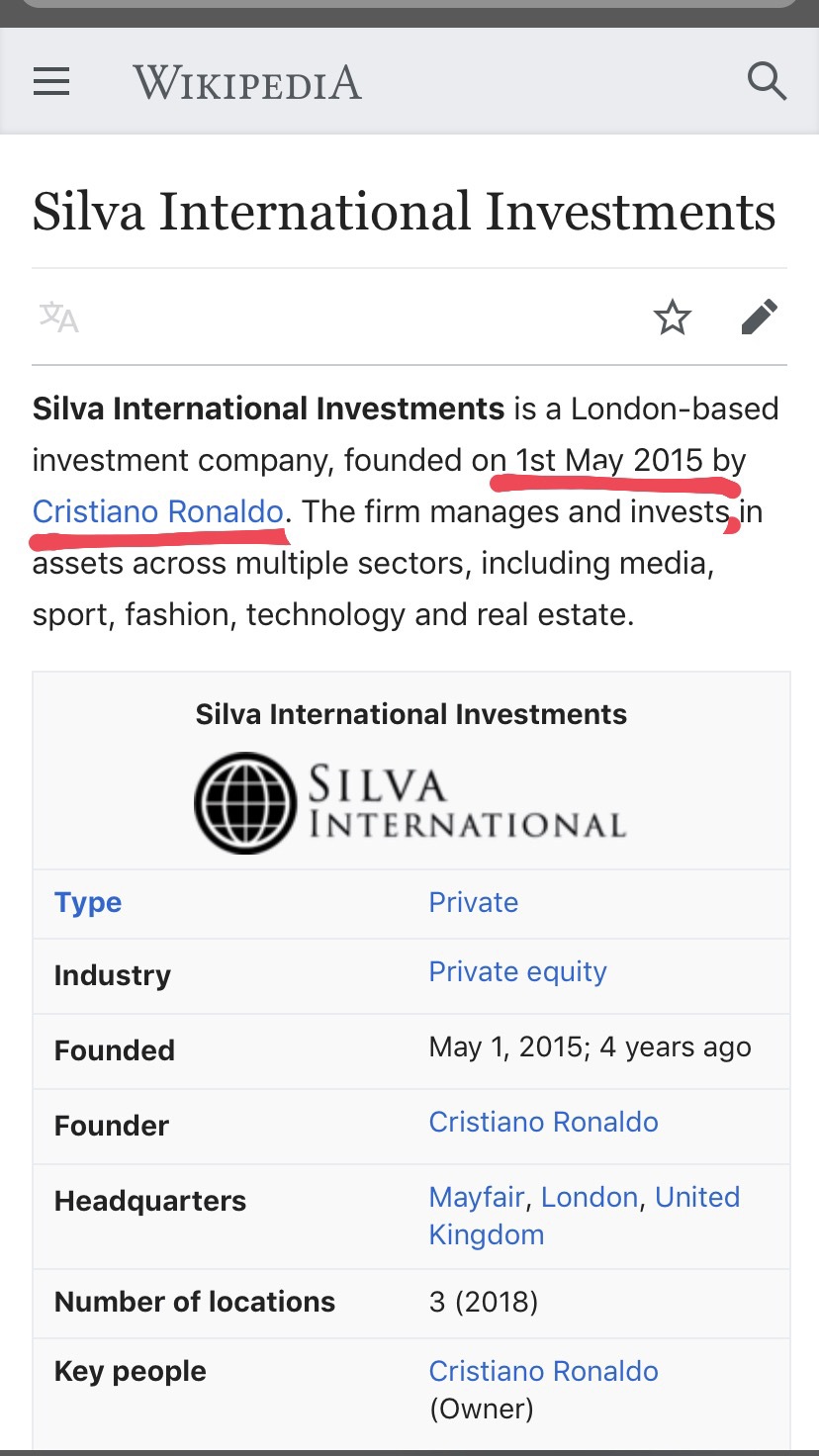The image size is (819, 1456).
Task: Open the Private equity link
Action: 518,972
